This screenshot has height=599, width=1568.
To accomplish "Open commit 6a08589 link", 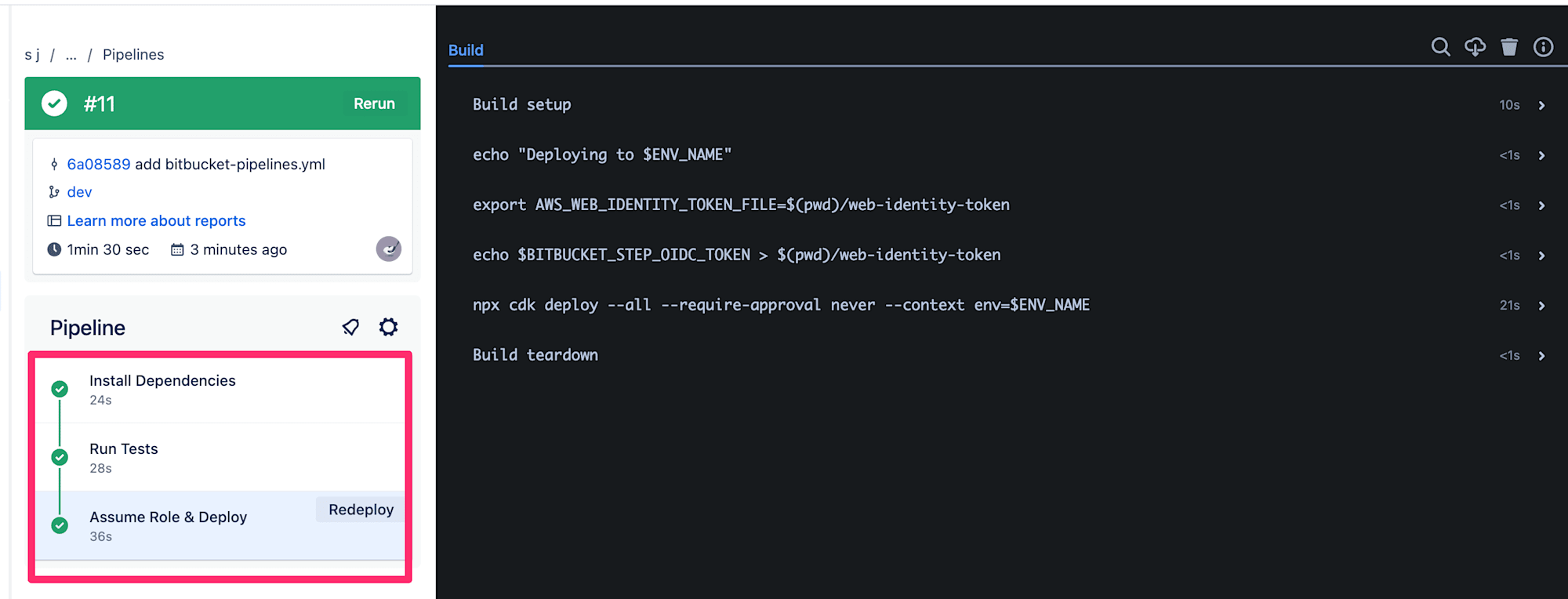I will tap(99, 165).
